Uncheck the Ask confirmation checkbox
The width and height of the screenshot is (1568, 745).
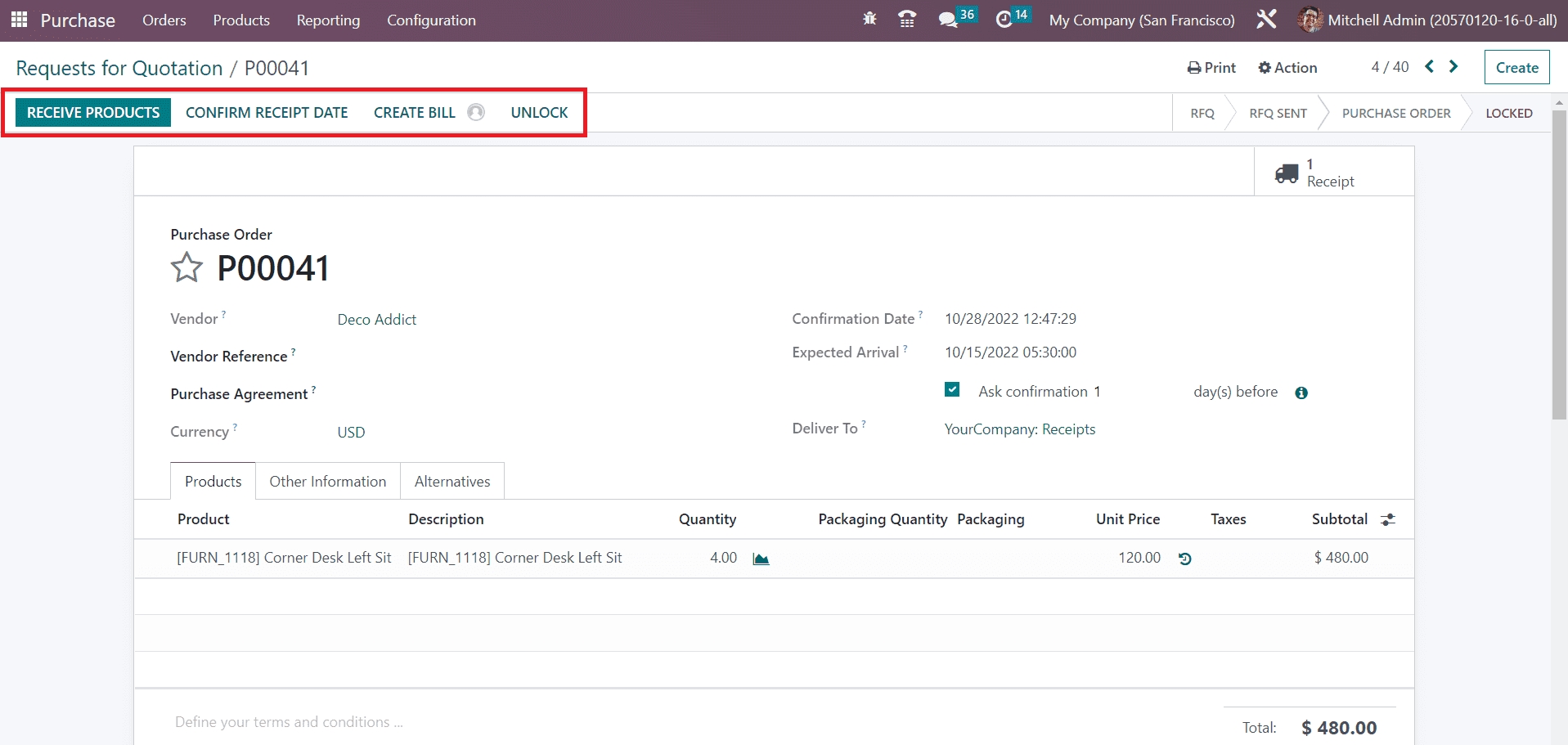(x=952, y=390)
